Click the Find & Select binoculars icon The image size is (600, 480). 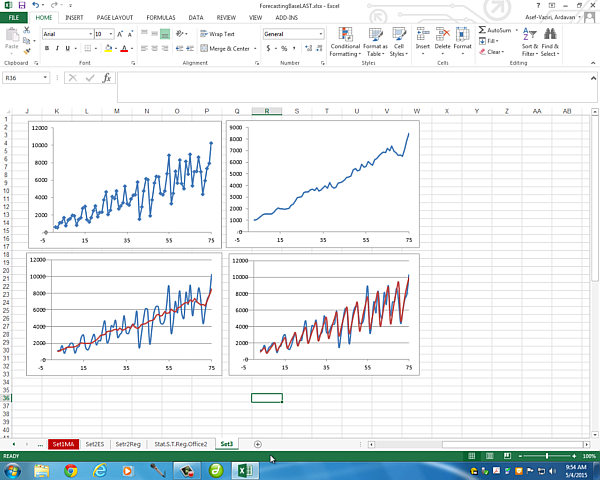click(x=550, y=34)
